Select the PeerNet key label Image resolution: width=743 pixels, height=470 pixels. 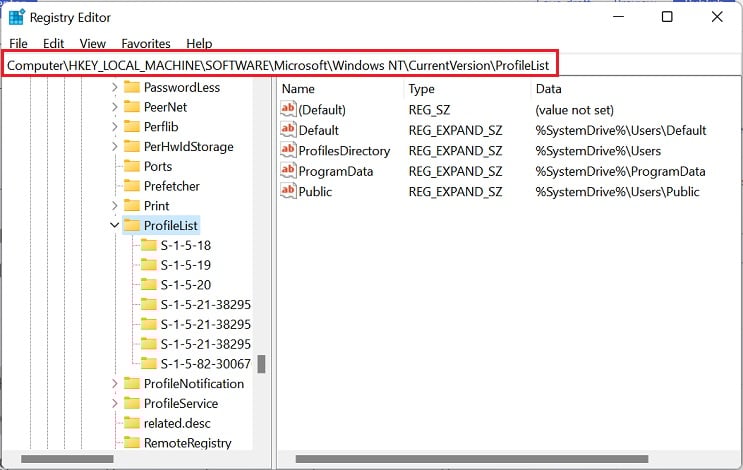165,107
